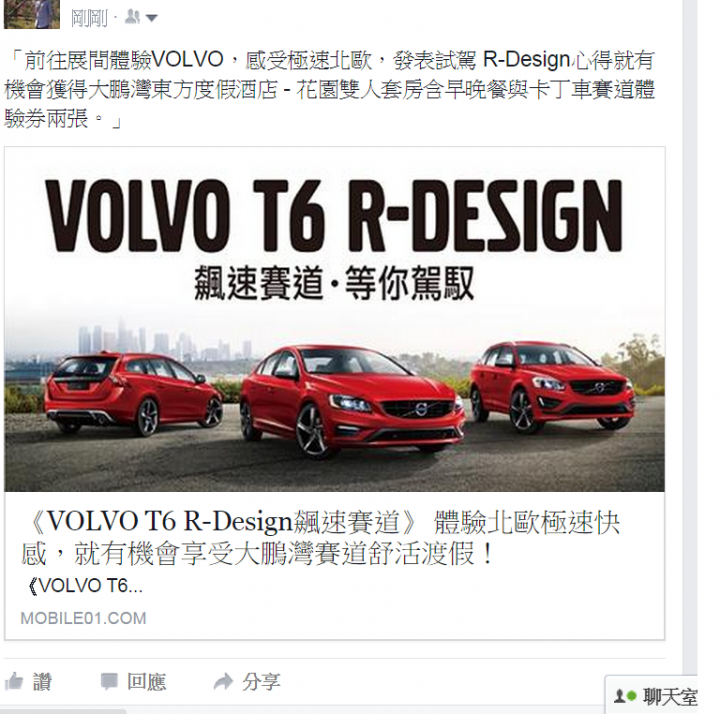Open the audience selector dropdown arrow
This screenshot has width=720, height=714.
152,18
